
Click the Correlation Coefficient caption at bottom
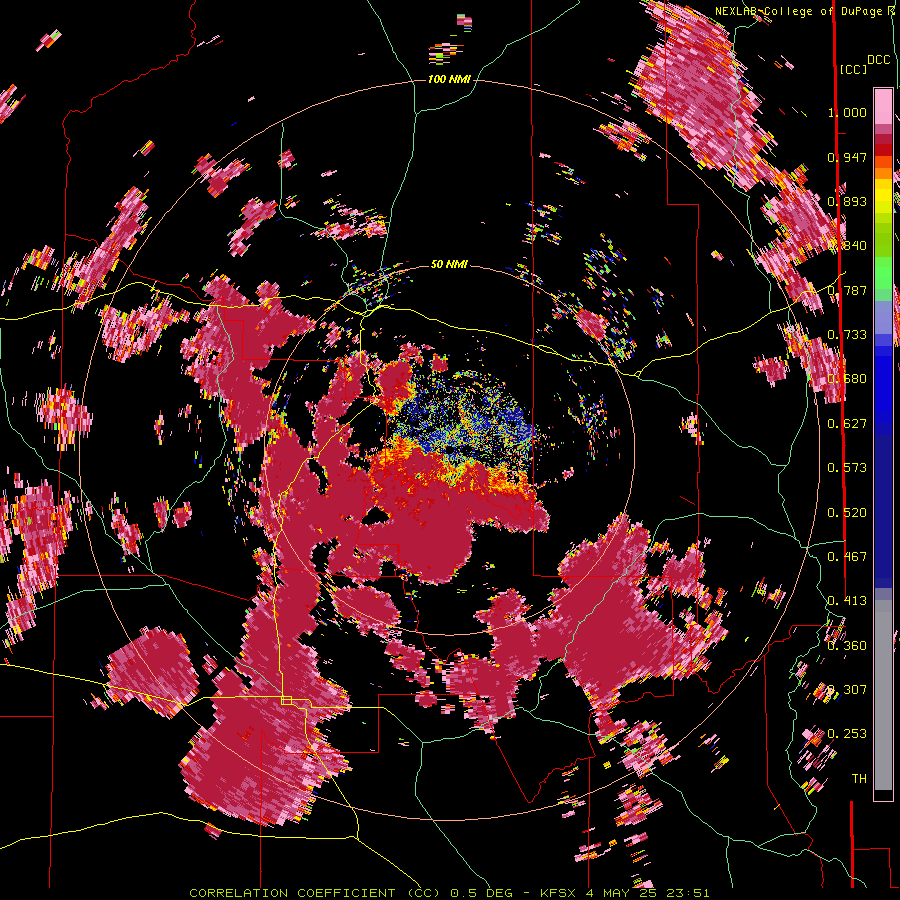pyautogui.click(x=449, y=893)
